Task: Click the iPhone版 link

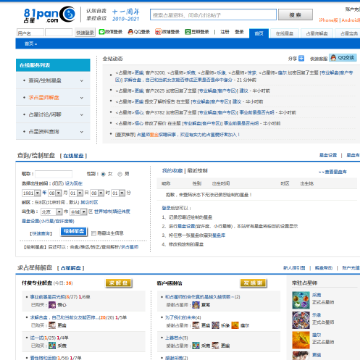Action: pos(328,20)
